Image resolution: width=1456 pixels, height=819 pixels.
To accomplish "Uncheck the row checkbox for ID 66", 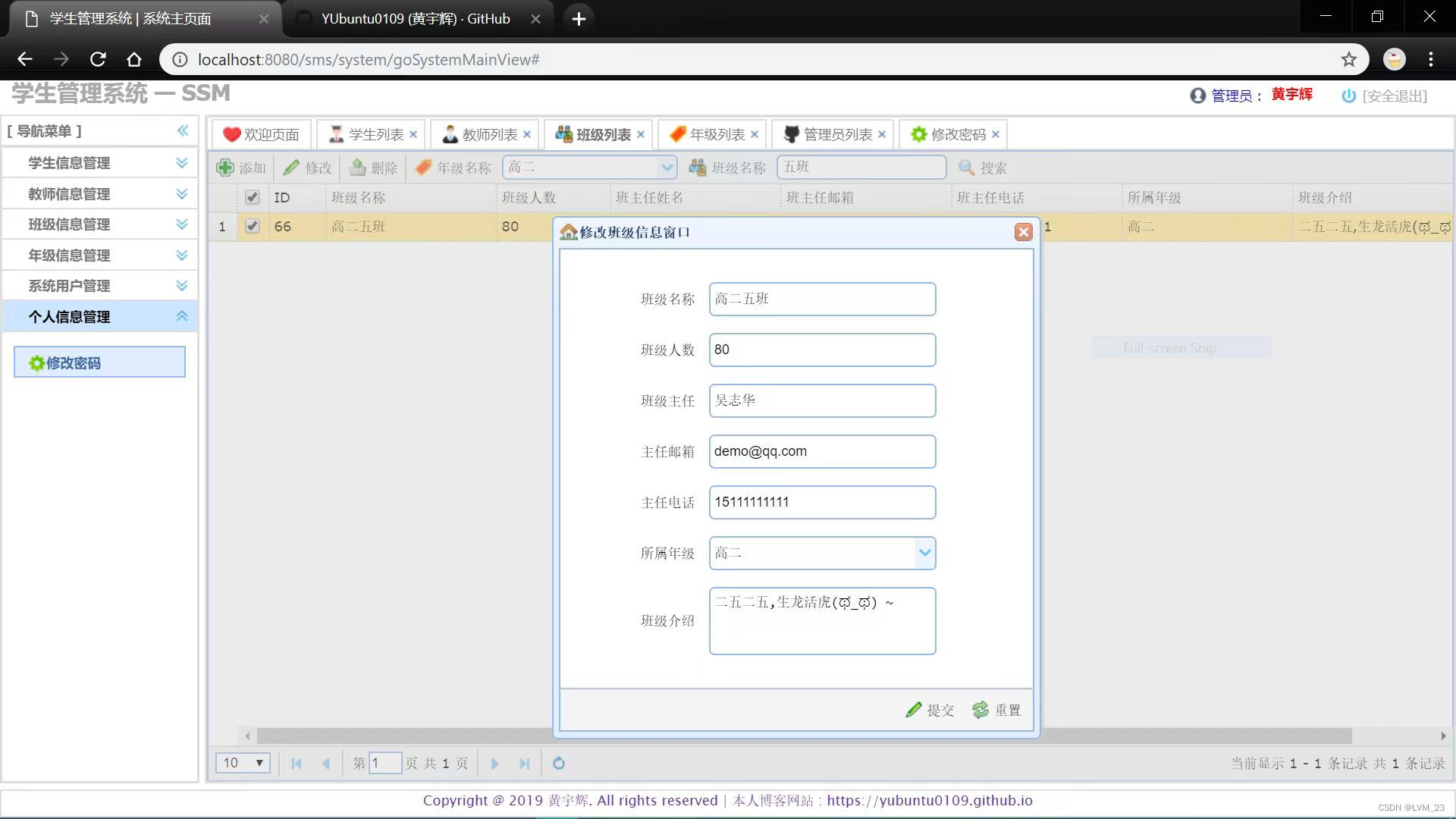I will coord(253,226).
